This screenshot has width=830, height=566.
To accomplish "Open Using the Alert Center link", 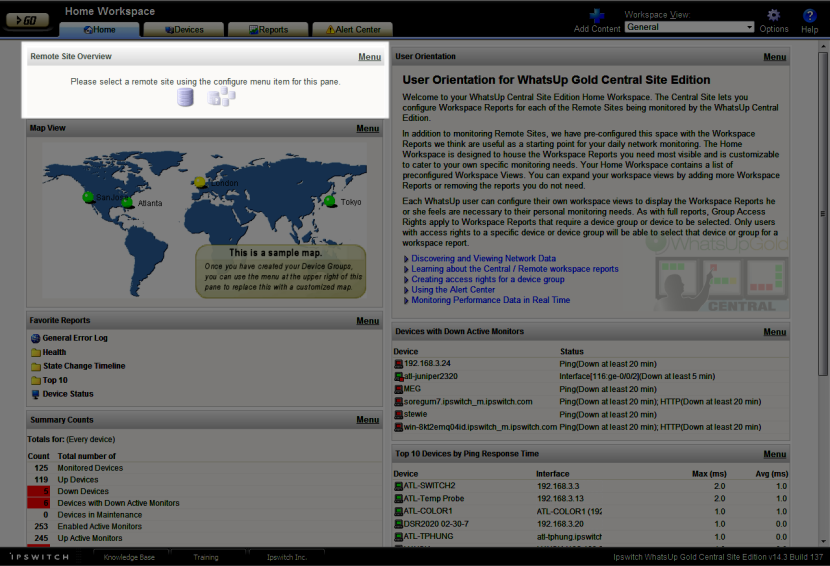I will click(453, 290).
